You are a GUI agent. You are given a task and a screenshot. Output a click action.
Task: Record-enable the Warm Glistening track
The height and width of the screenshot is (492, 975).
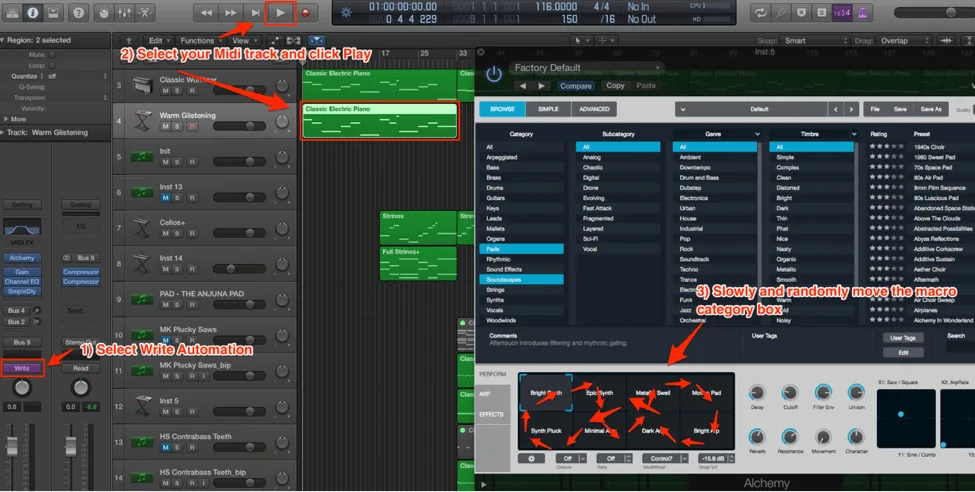(192, 126)
